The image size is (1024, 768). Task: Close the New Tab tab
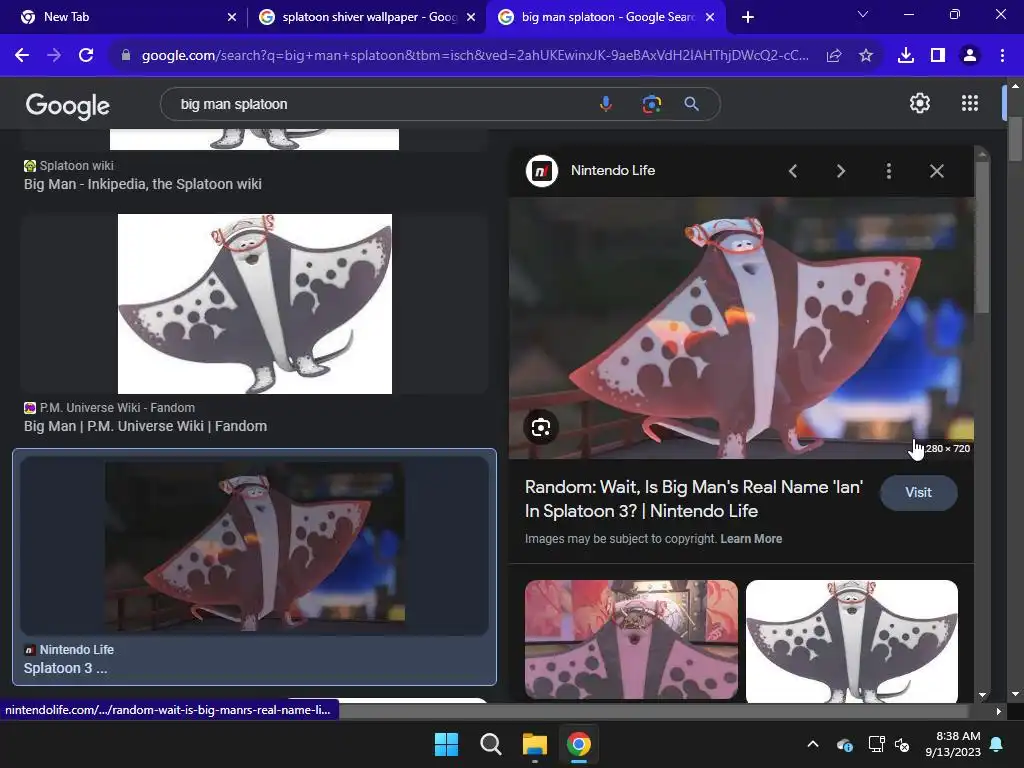[232, 17]
